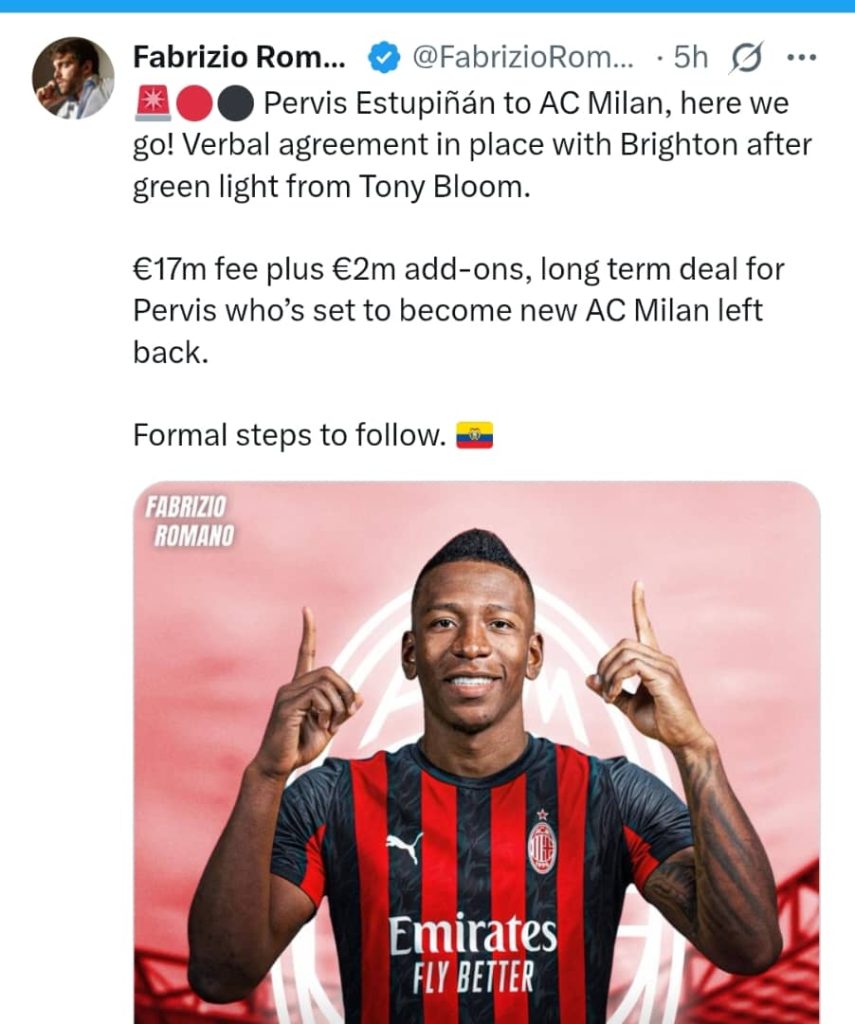Click the Ecuador flag emoji
This screenshot has height=1024, width=855.
click(x=475, y=436)
